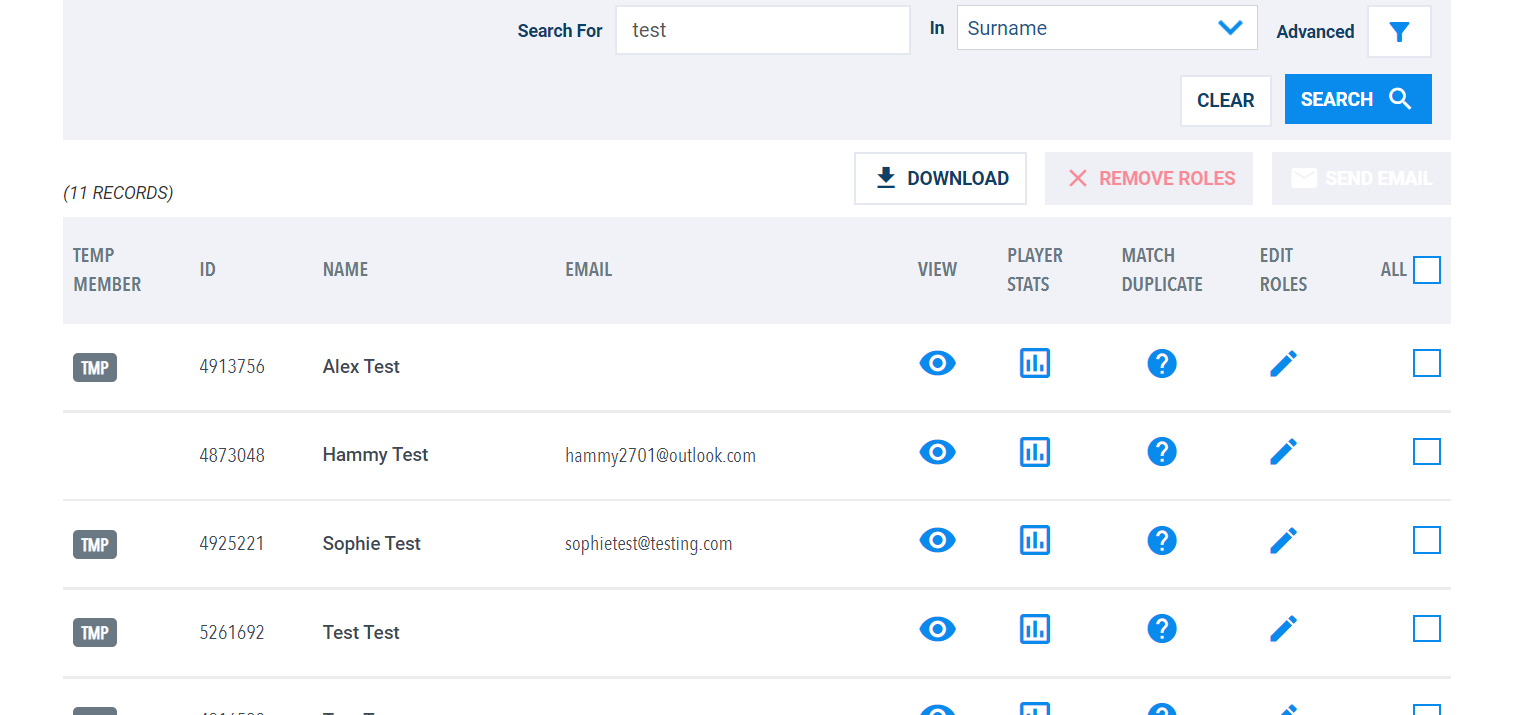Click ID 4925221

coord(232,544)
